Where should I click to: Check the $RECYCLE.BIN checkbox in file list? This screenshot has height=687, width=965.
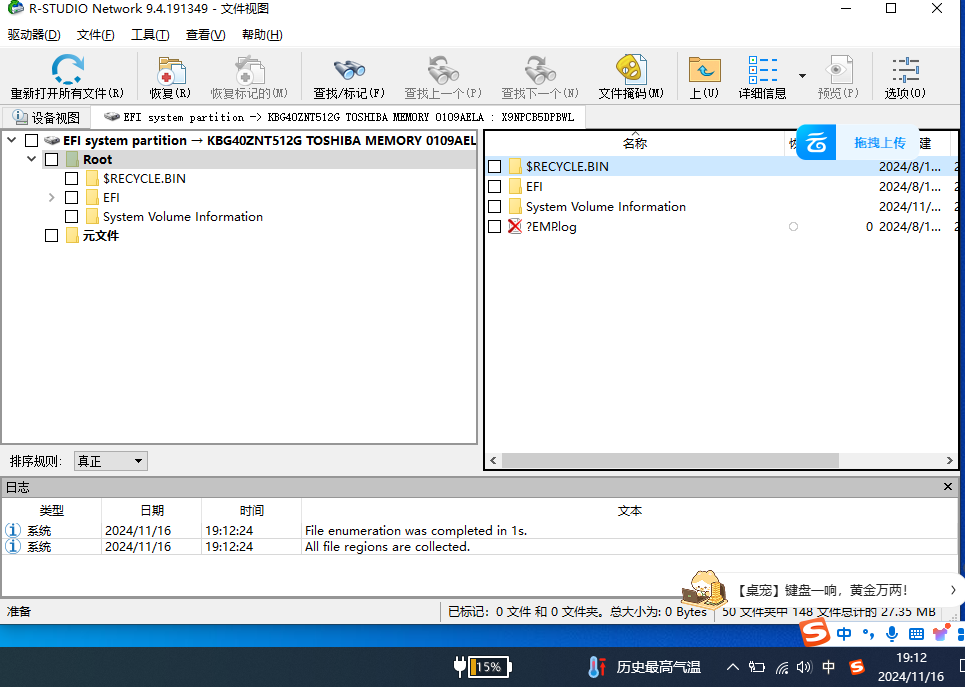[x=494, y=167]
